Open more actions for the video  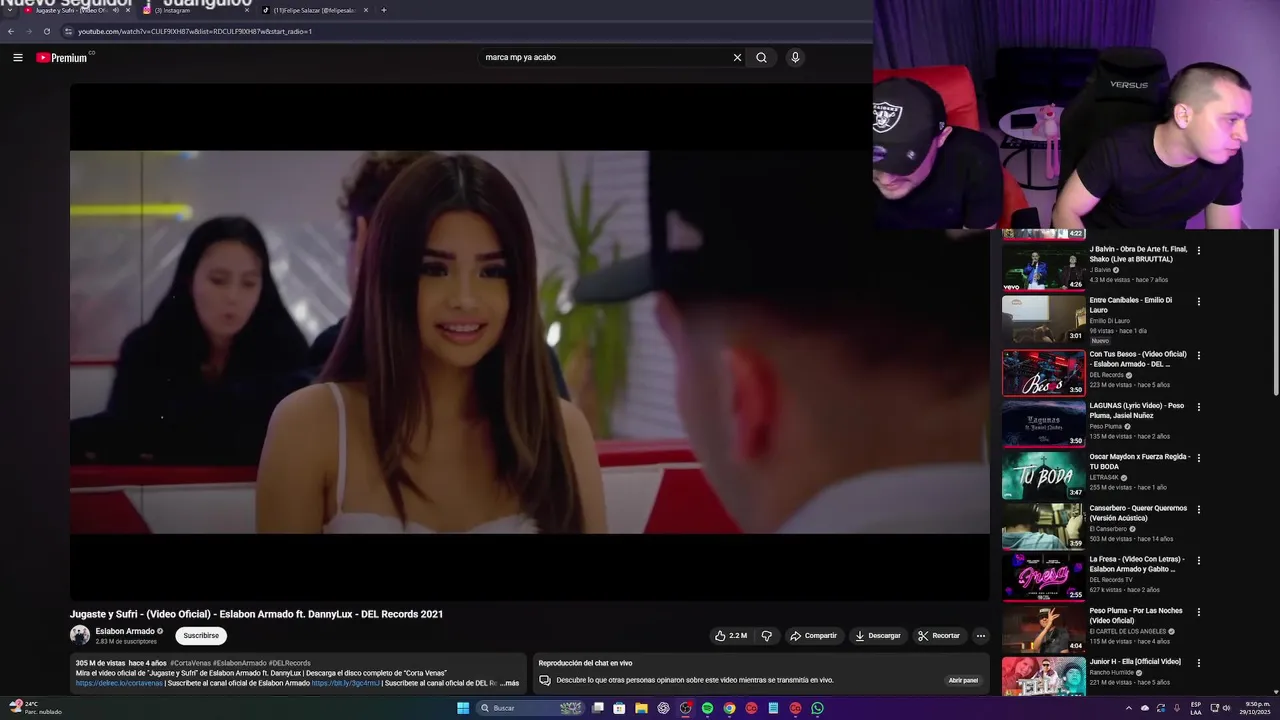[x=980, y=636]
